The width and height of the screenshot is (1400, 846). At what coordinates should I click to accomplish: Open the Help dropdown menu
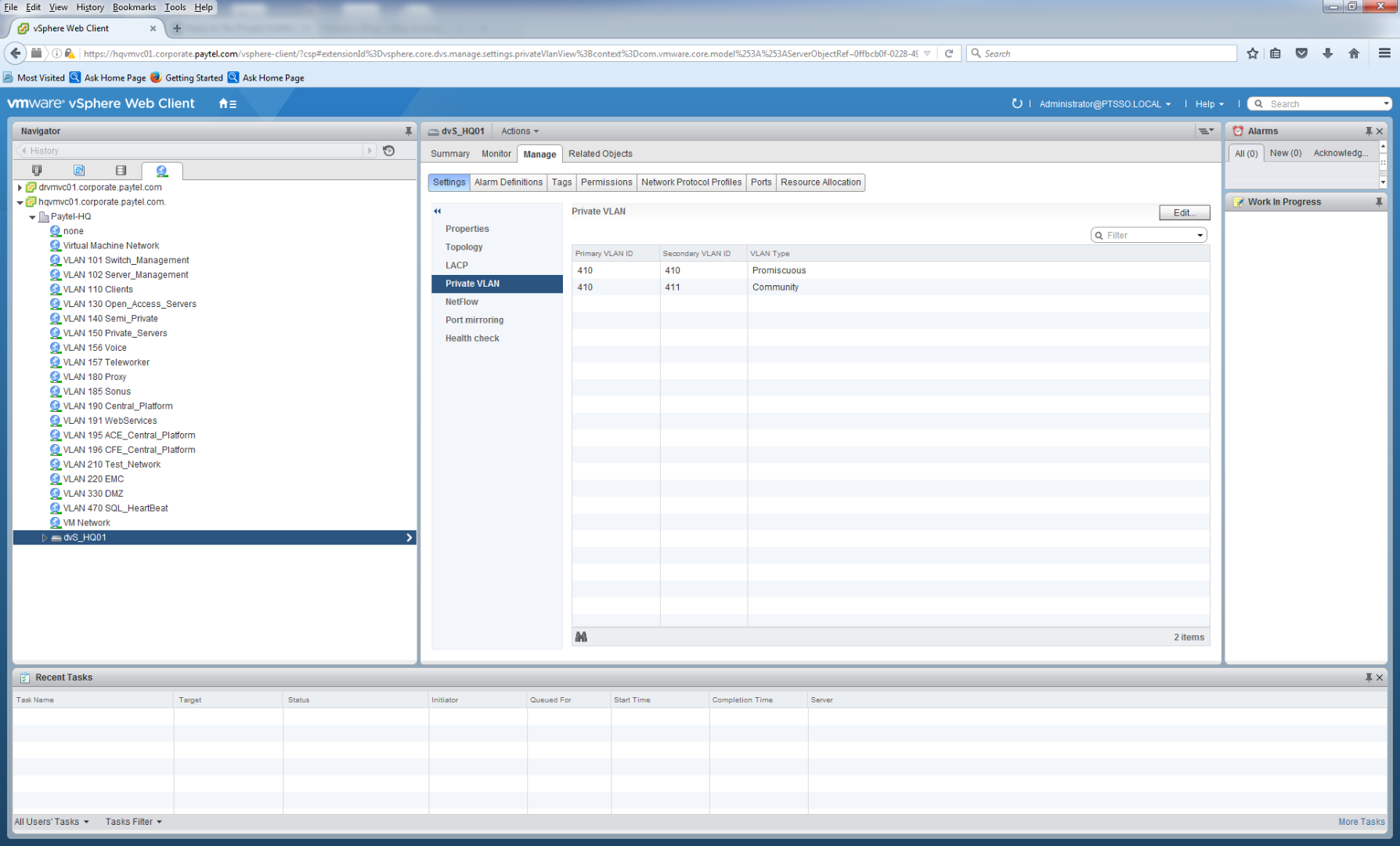(1209, 103)
